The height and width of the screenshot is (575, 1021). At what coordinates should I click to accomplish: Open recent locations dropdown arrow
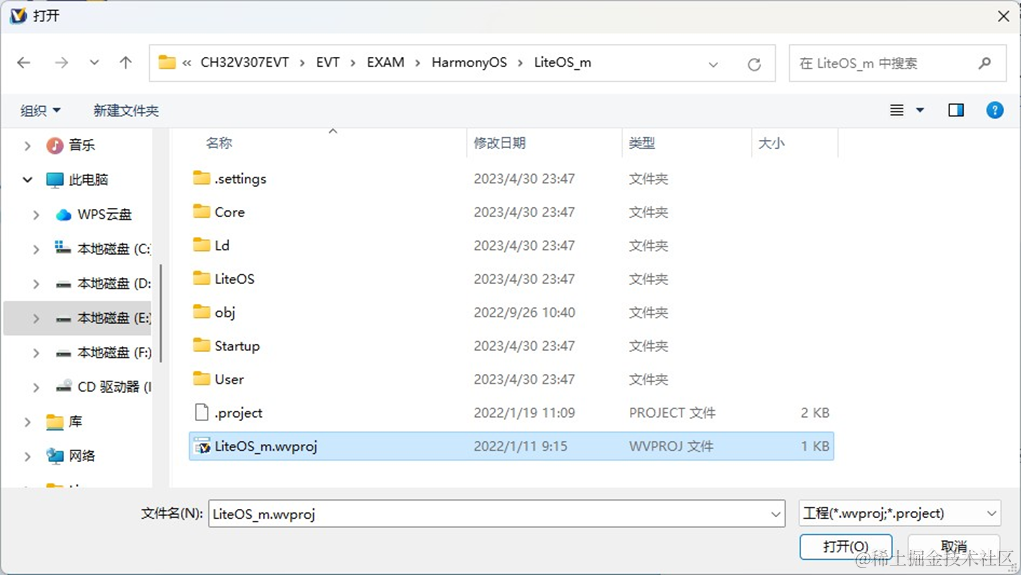94,63
